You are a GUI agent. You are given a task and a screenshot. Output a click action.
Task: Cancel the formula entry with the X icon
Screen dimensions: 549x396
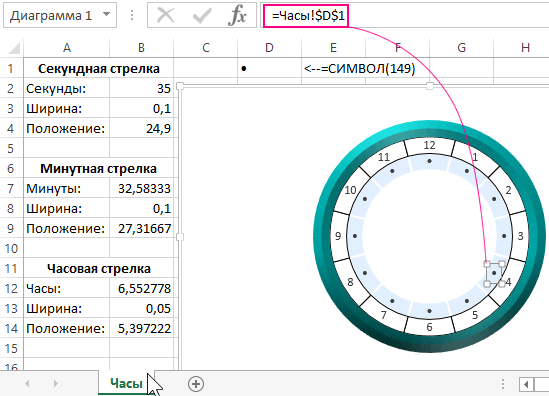tap(165, 15)
